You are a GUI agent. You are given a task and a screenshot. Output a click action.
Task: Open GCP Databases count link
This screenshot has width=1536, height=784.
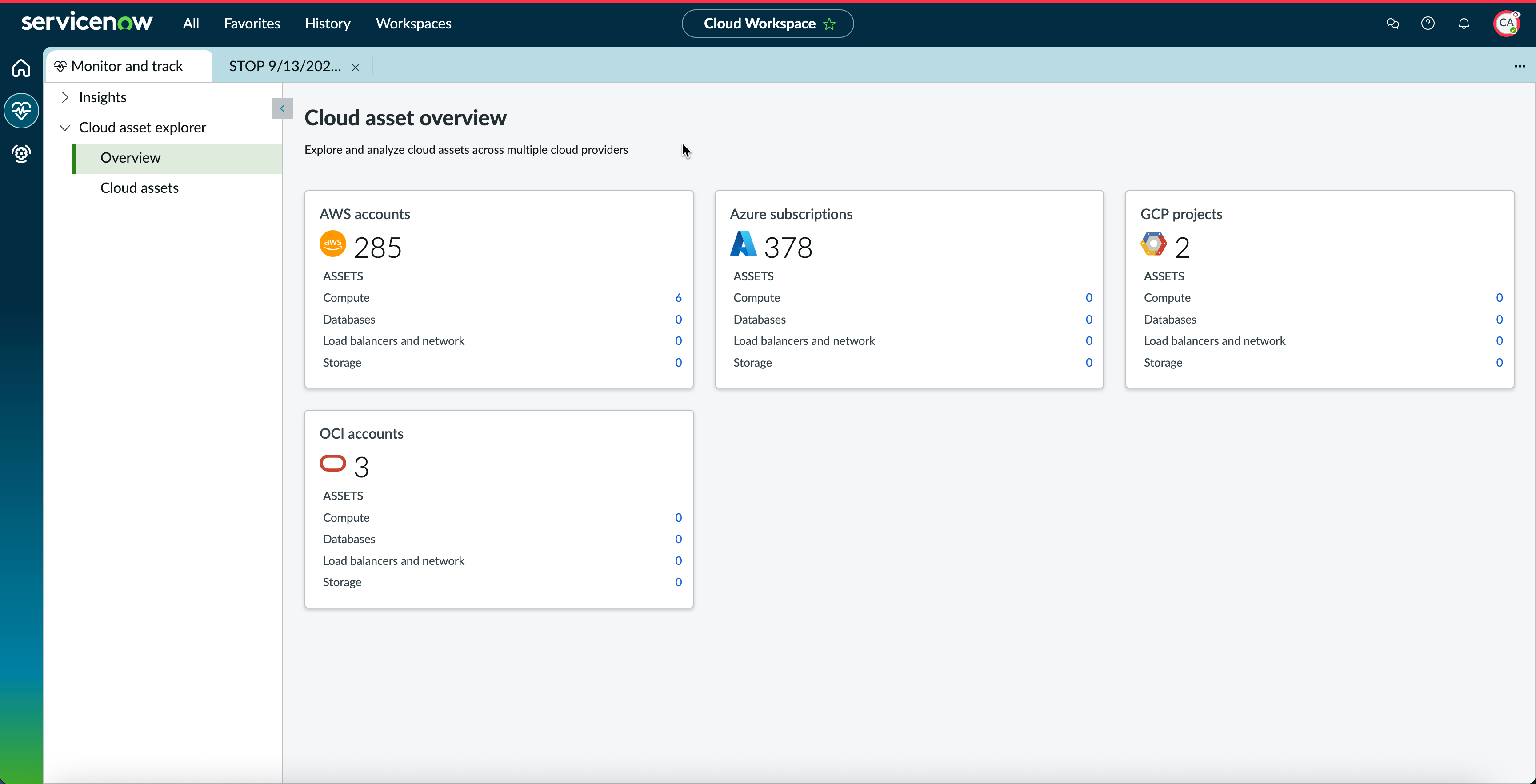(1499, 320)
